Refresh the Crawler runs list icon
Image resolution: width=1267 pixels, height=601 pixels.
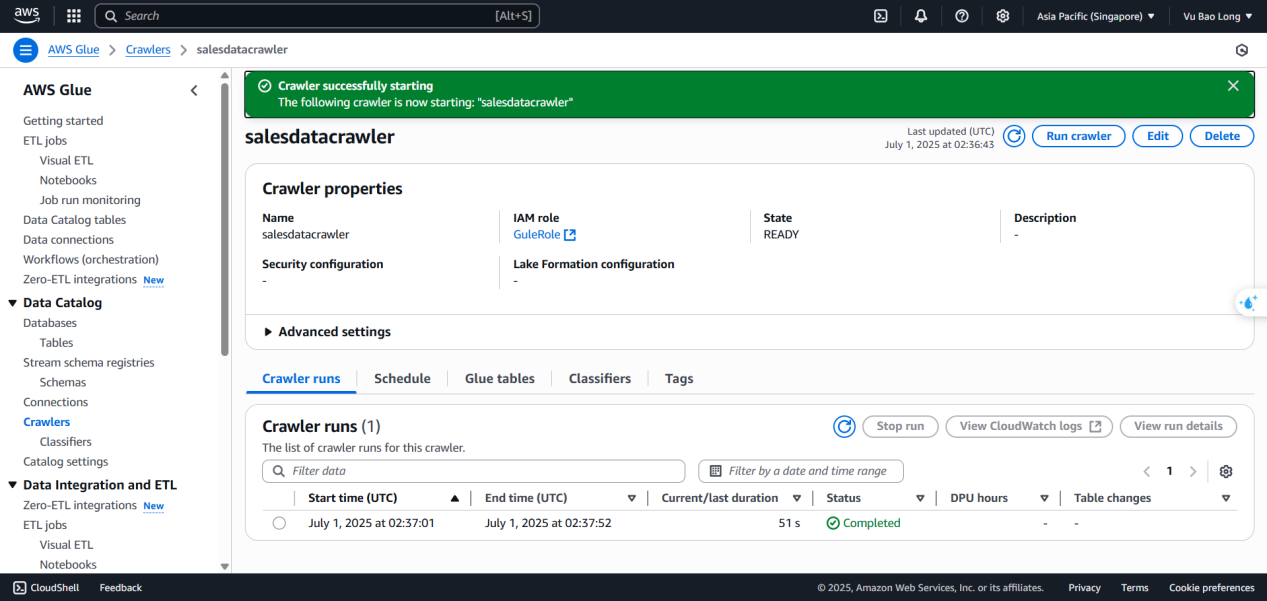(845, 426)
